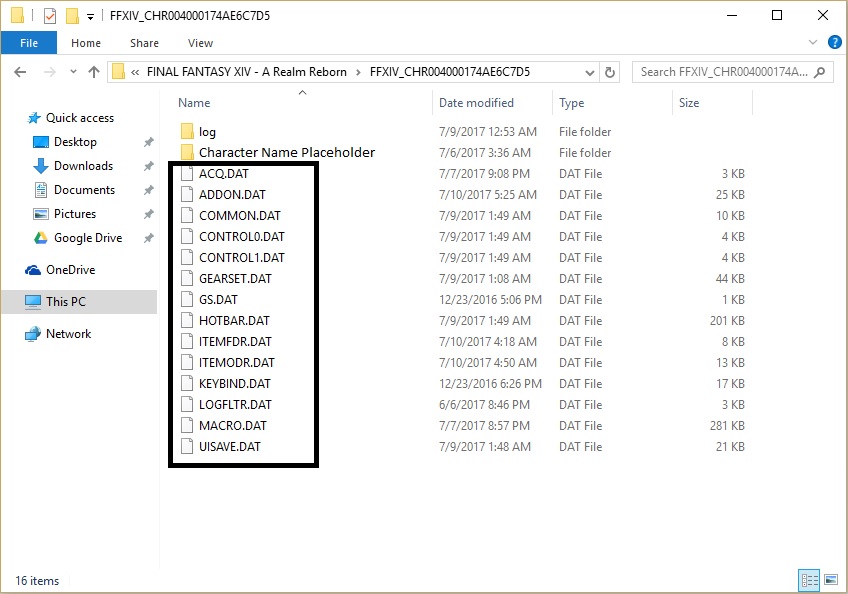The width and height of the screenshot is (848, 594).
Task: Select Pictures in navigation pane
Action: point(75,214)
